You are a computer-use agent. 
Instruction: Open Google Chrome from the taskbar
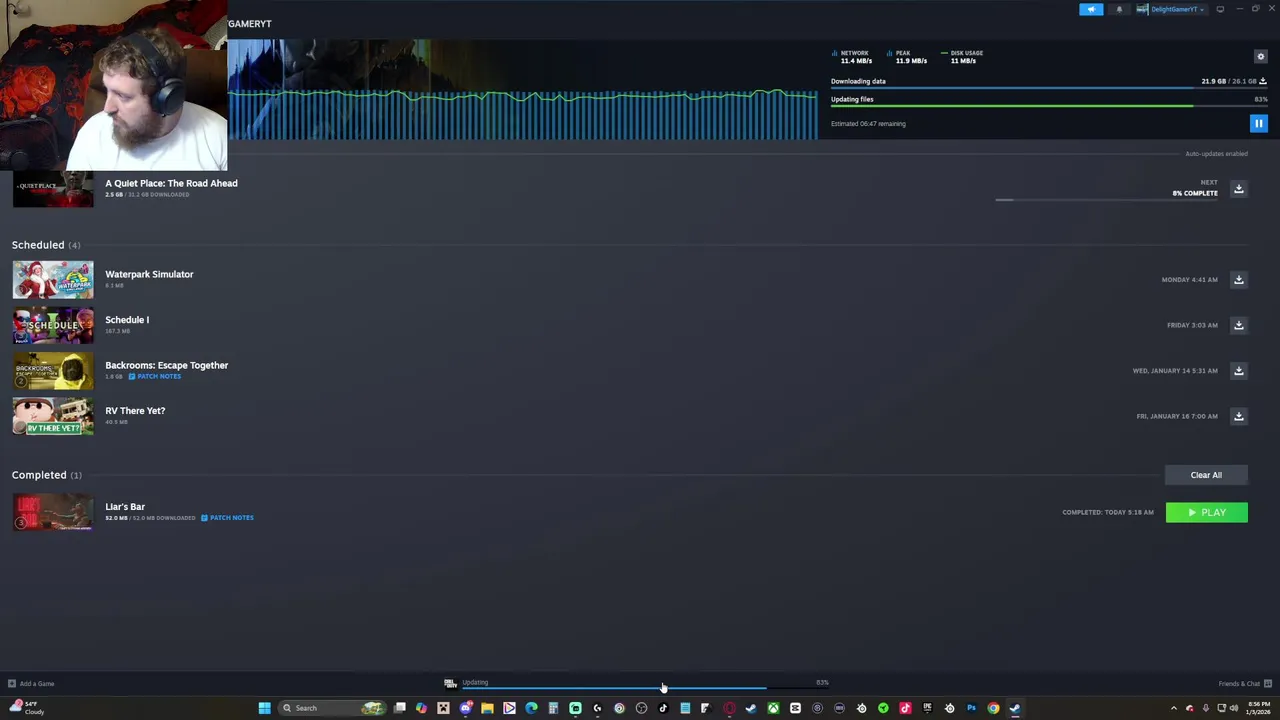click(x=993, y=708)
